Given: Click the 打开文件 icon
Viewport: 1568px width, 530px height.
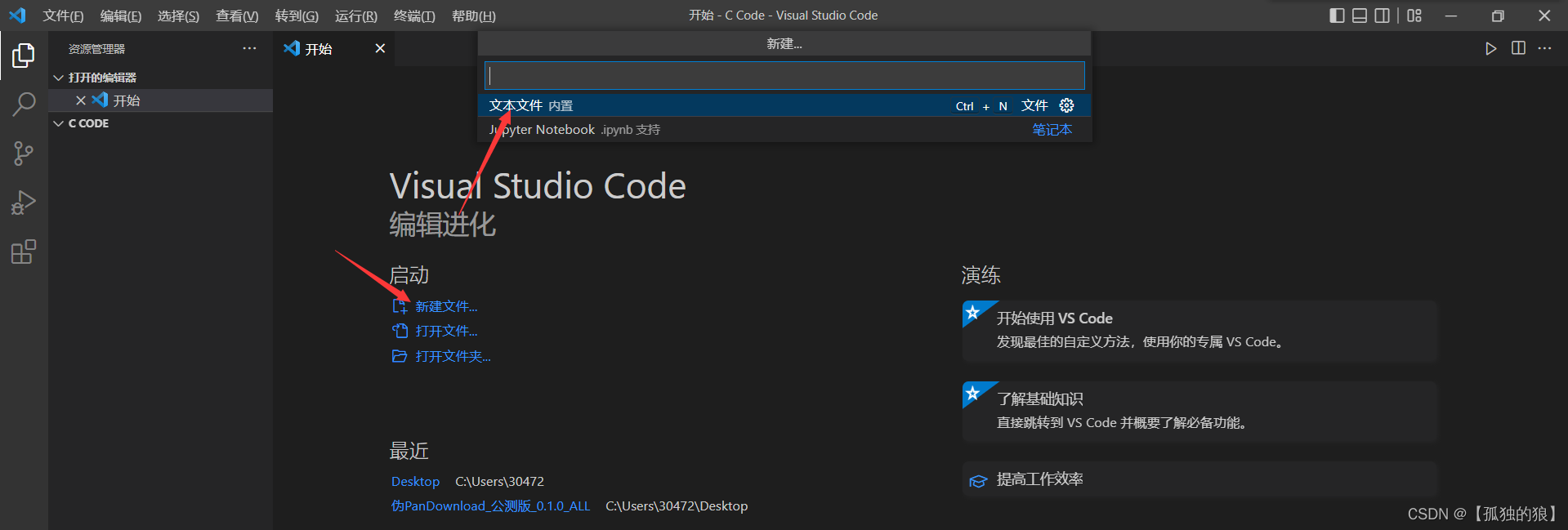Looking at the screenshot, I should point(400,331).
